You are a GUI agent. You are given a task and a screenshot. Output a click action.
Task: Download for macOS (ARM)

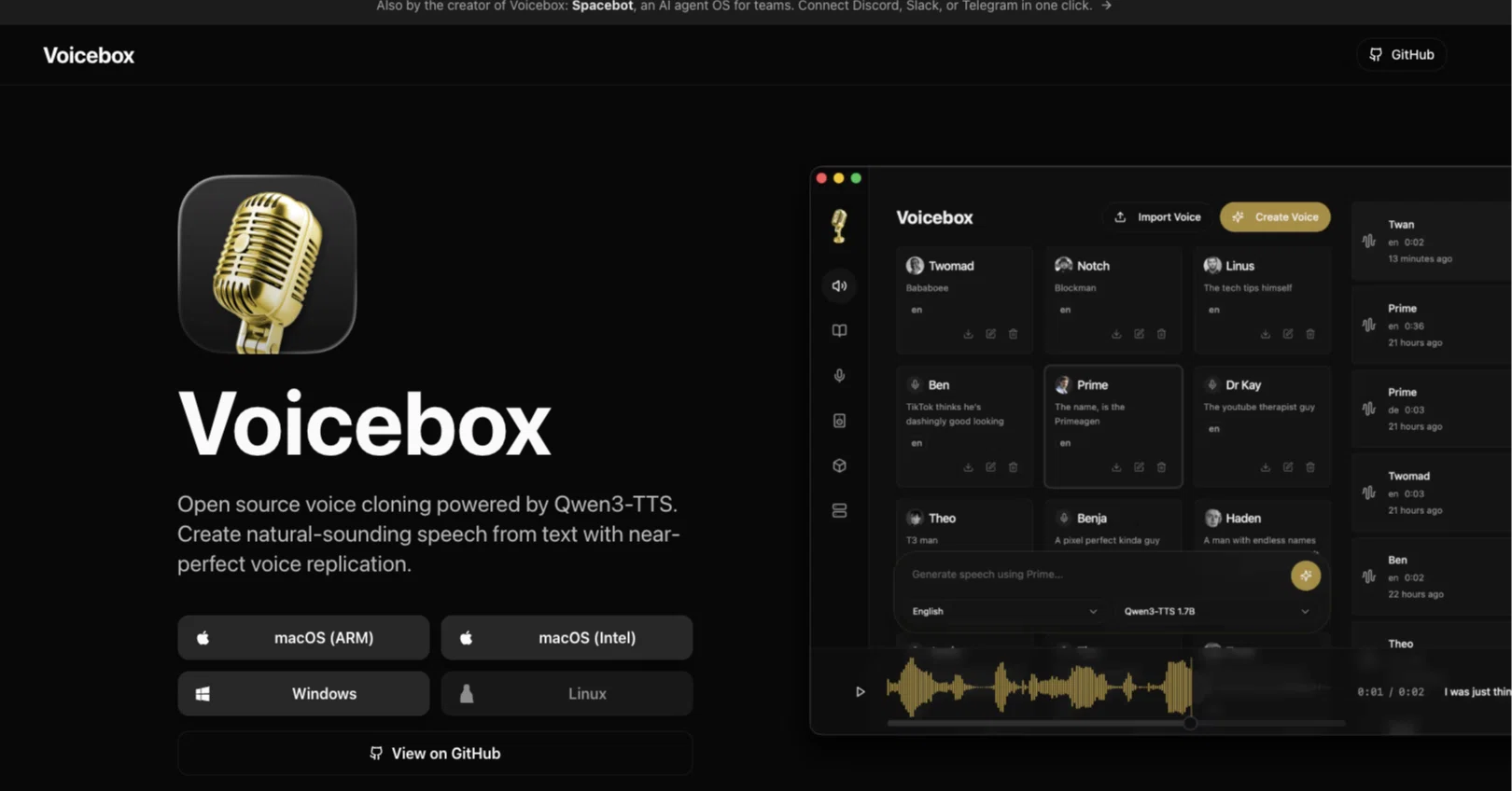pyautogui.click(x=303, y=638)
